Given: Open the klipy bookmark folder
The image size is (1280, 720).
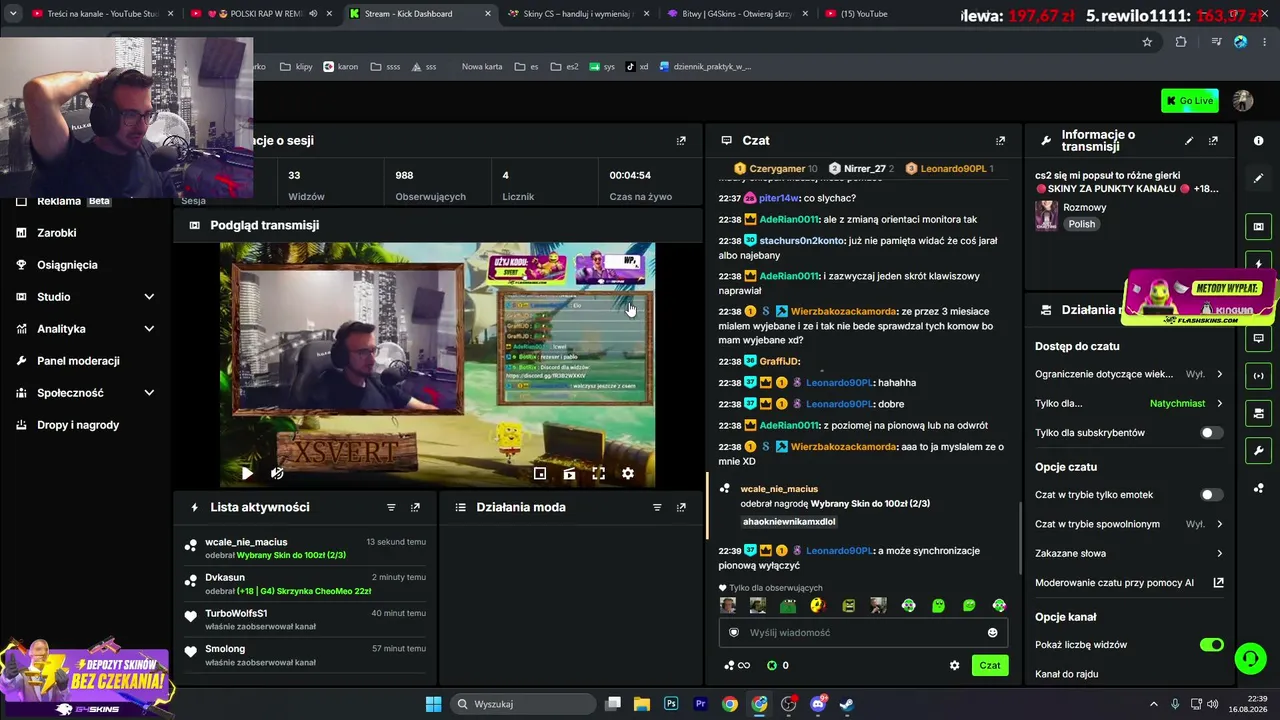Looking at the screenshot, I should click(296, 67).
